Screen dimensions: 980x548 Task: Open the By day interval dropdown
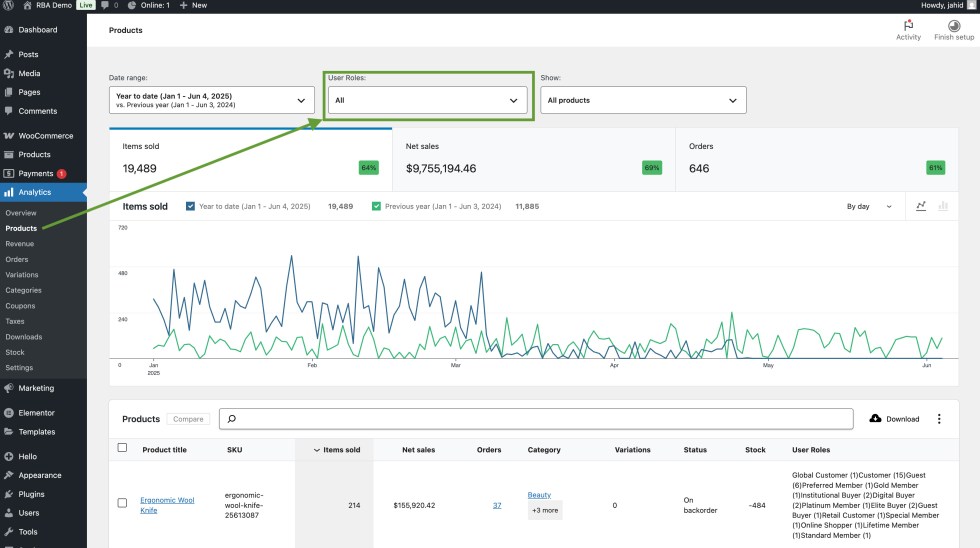(x=869, y=206)
